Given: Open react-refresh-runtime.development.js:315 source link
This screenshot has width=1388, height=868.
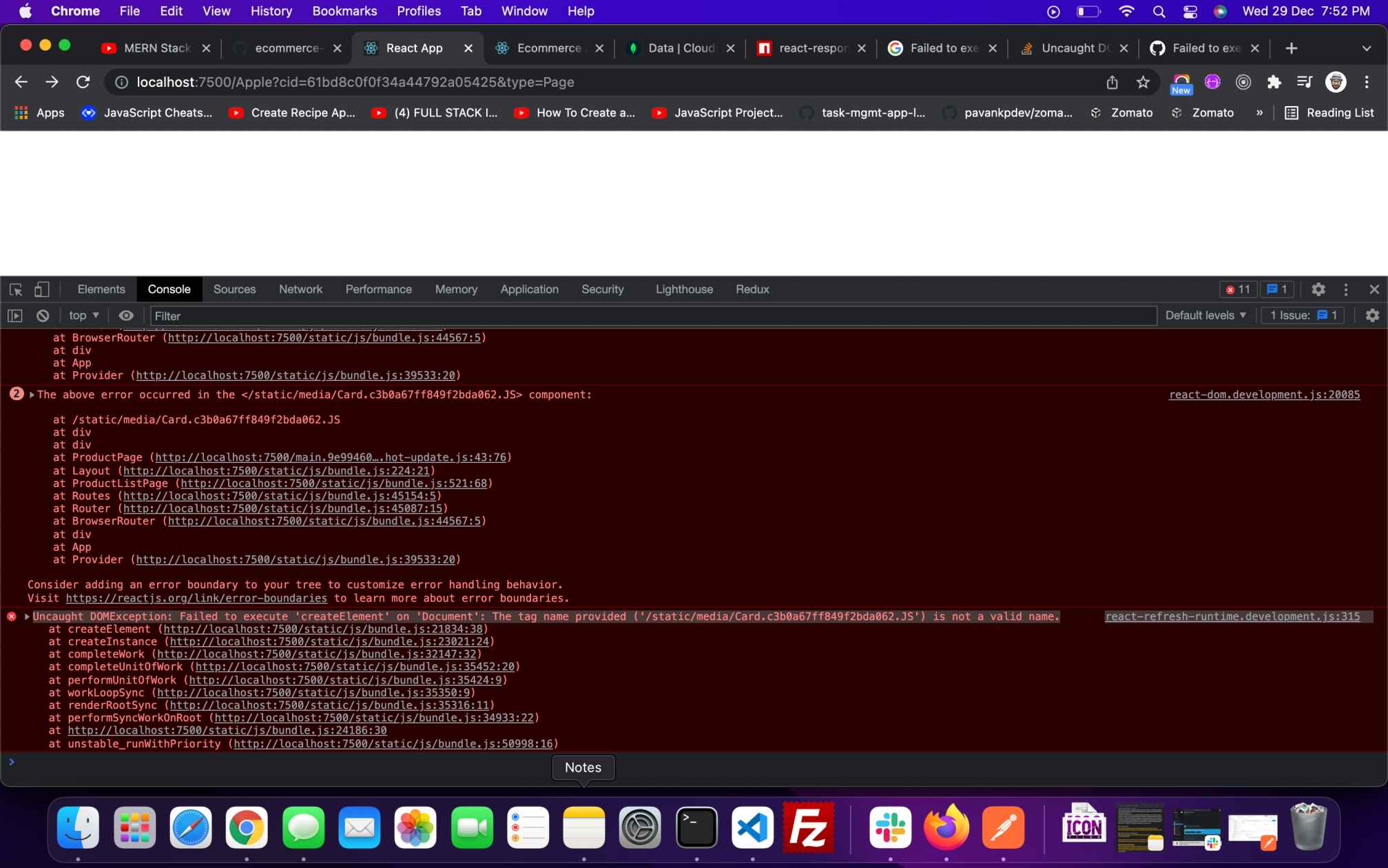Looking at the screenshot, I should click(x=1232, y=617).
